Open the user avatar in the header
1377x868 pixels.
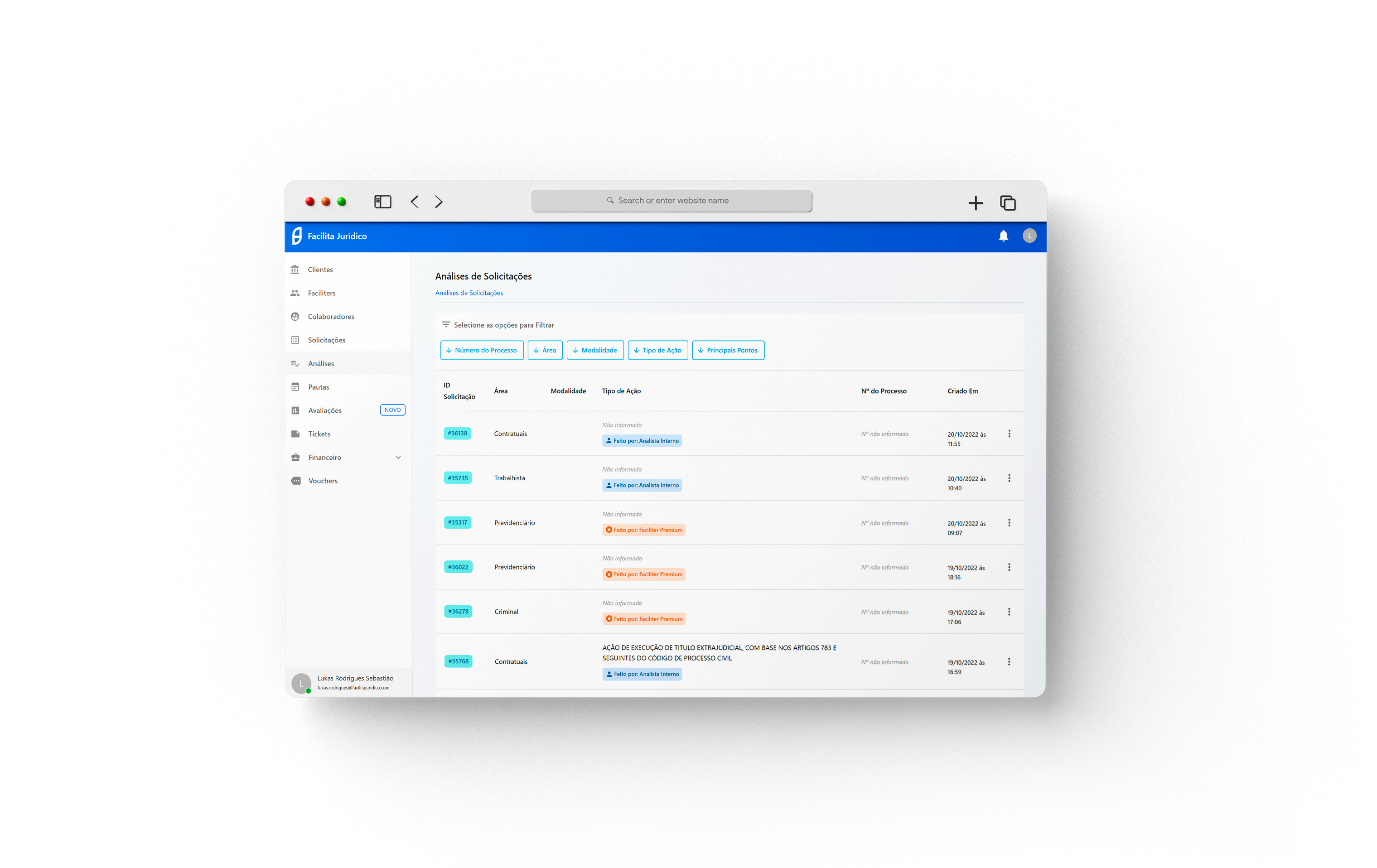[1029, 236]
